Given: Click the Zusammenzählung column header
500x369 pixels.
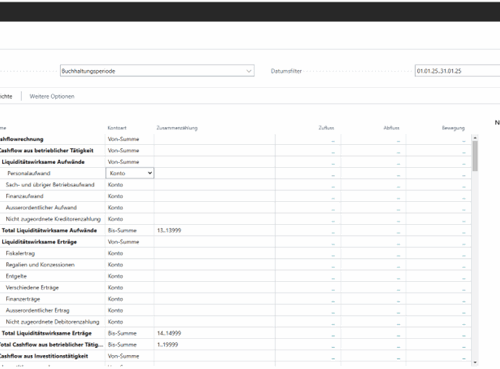Looking at the screenshot, I should coord(177,128).
